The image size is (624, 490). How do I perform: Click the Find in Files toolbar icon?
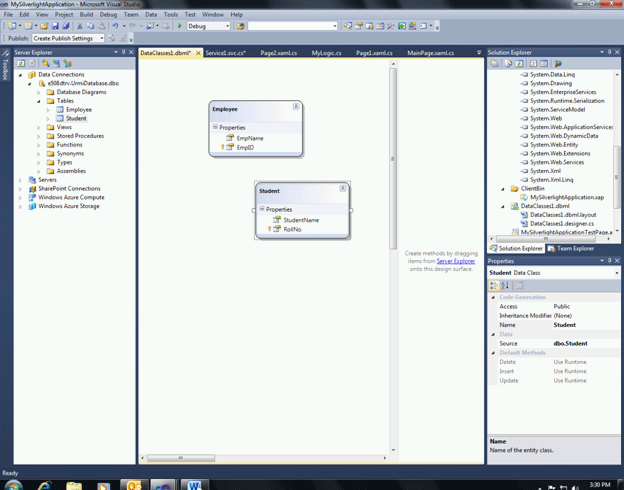[x=240, y=26]
